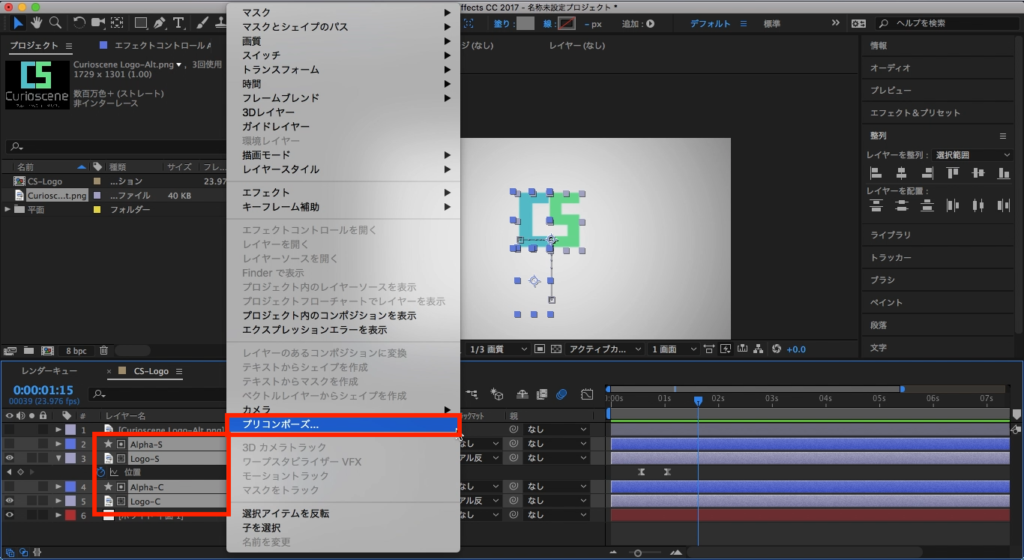1024x560 pixels.
Task: Delete the selected project item with trash icon
Action: point(103,350)
